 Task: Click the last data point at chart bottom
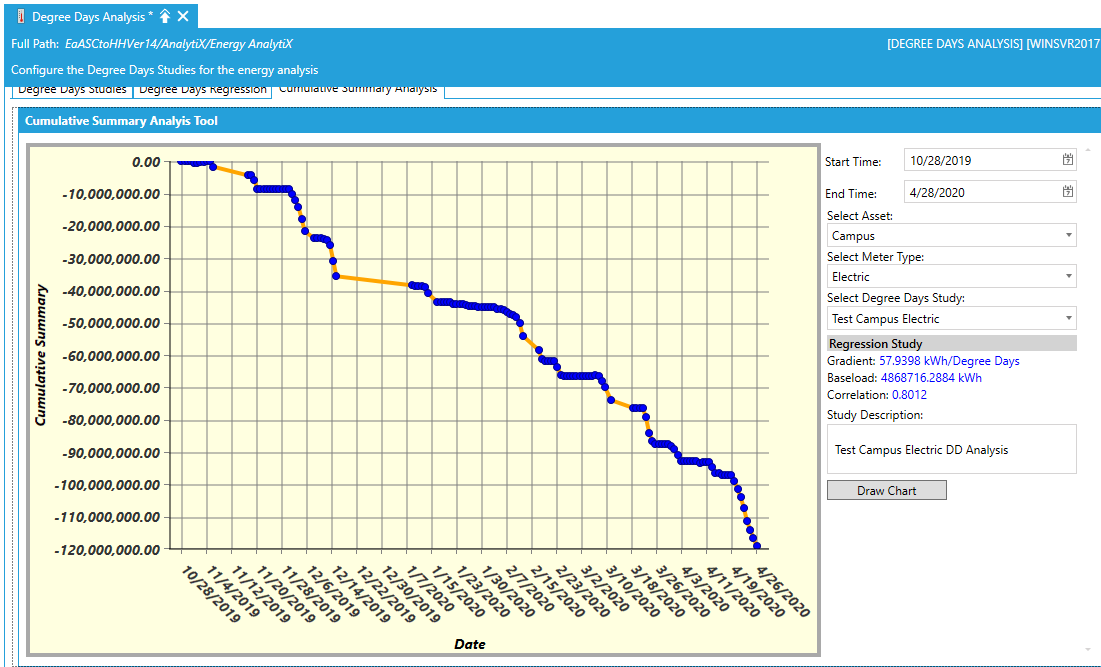[757, 546]
